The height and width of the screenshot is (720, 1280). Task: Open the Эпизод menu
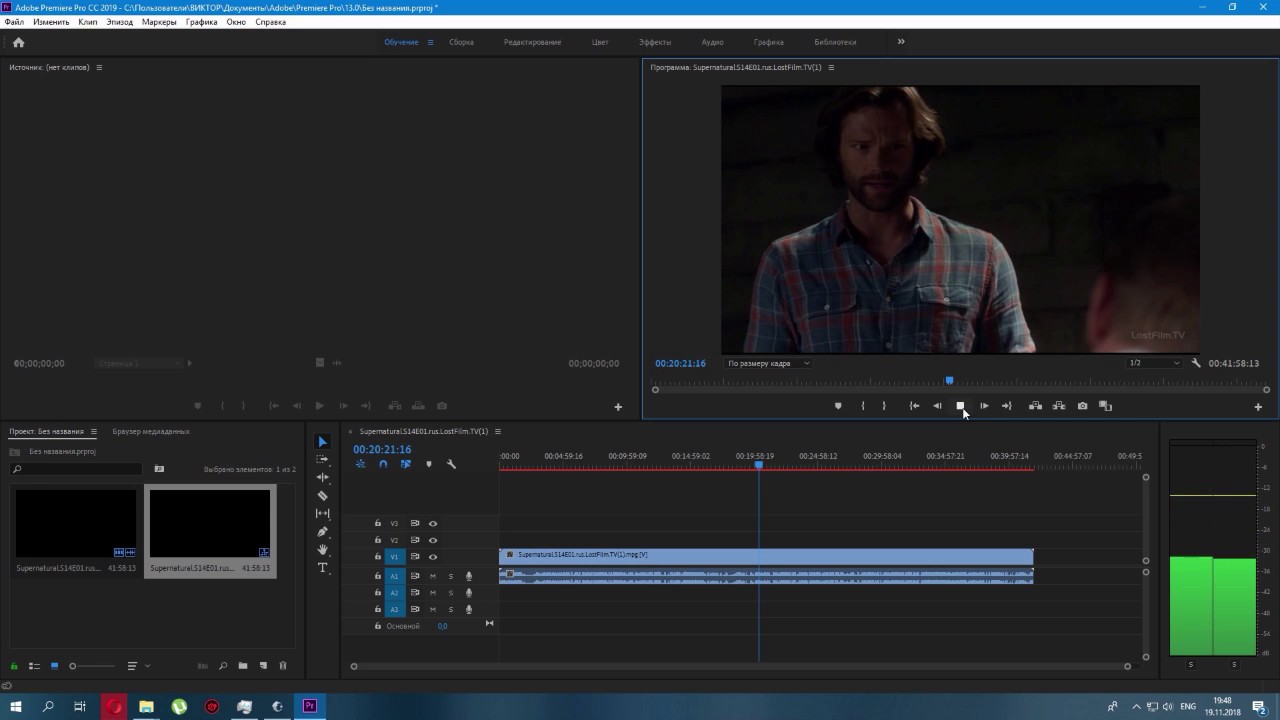coord(119,22)
